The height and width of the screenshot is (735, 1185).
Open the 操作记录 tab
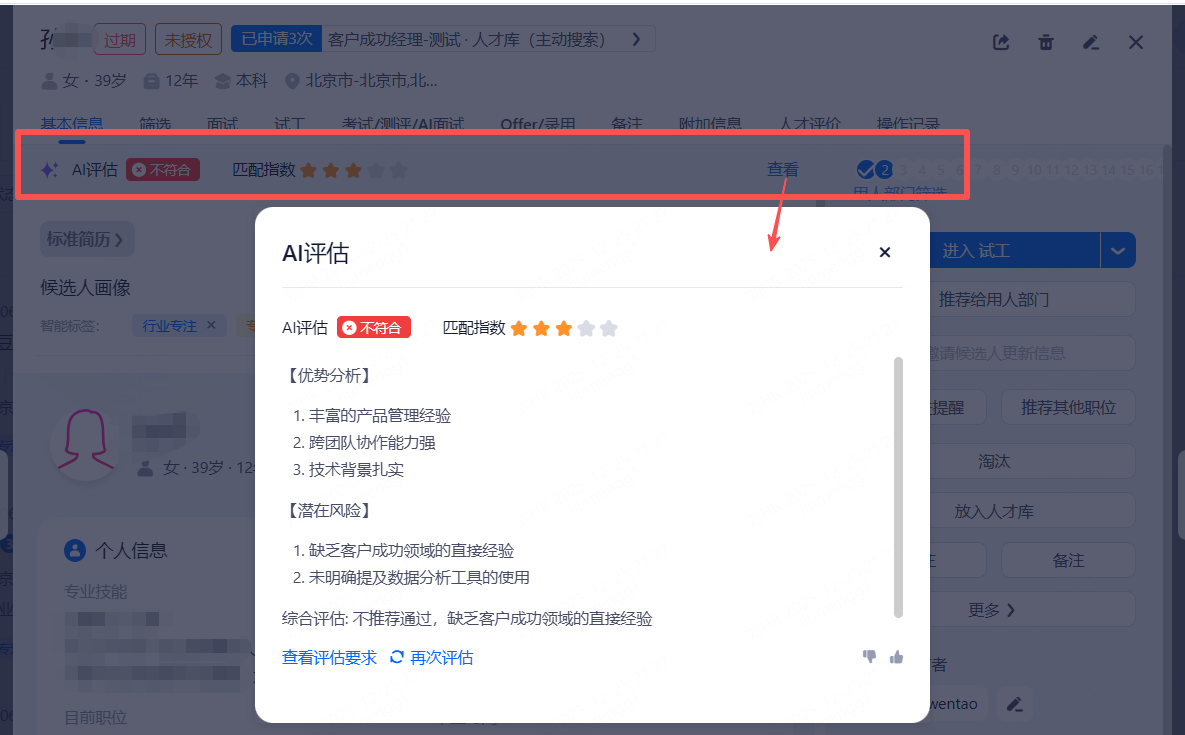908,124
